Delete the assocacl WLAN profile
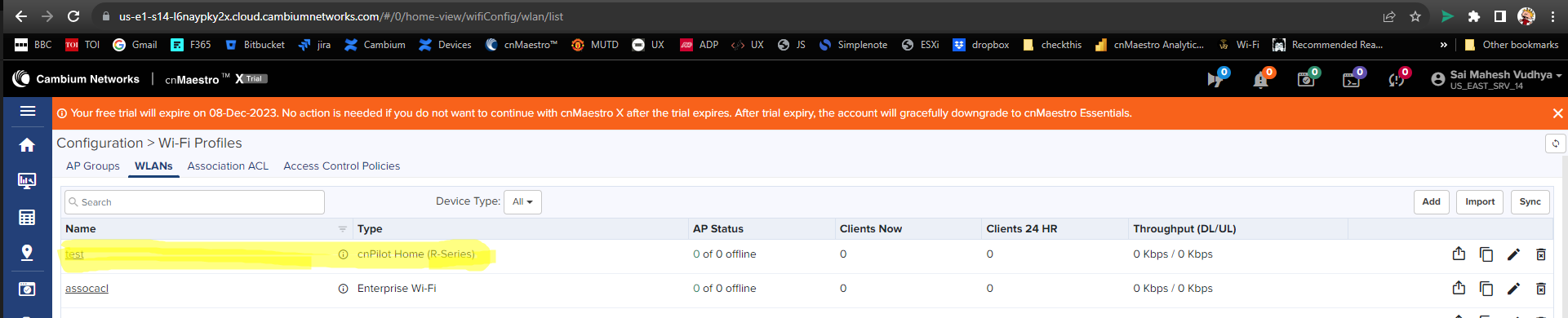Viewport: 1568px width, 318px height. (x=1541, y=289)
